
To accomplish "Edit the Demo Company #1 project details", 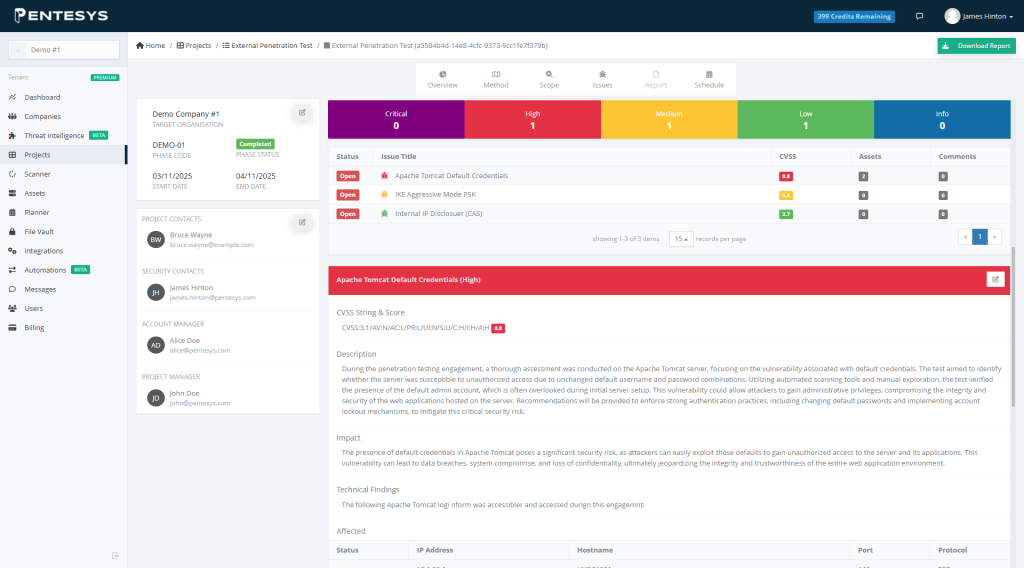I will 302,113.
